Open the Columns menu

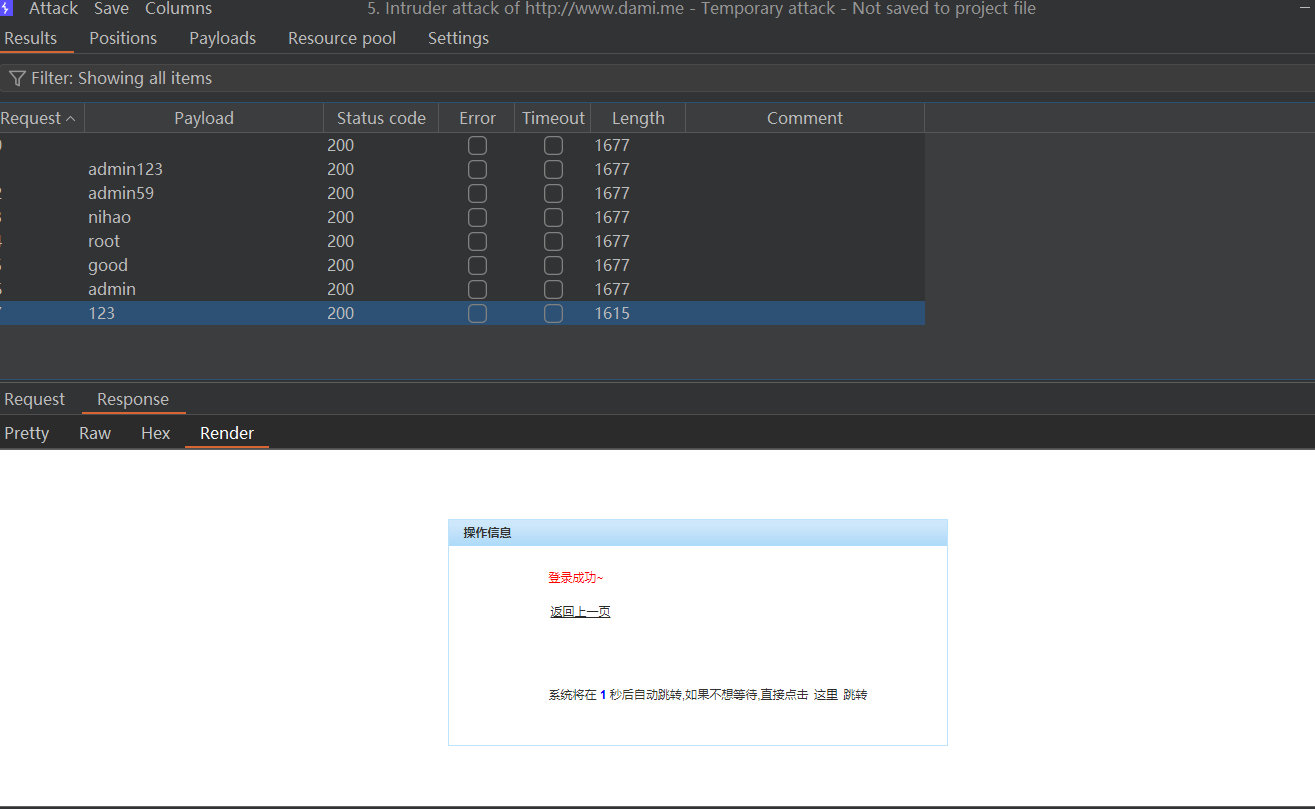point(178,9)
